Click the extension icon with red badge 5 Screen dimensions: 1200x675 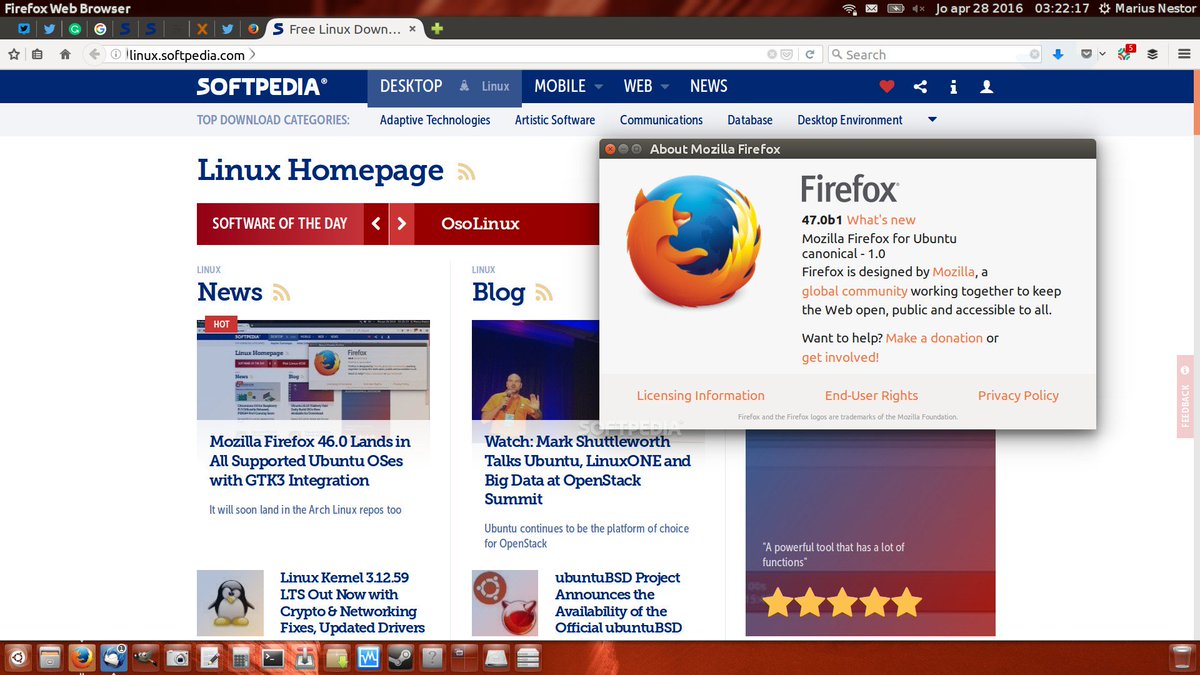[1126, 53]
